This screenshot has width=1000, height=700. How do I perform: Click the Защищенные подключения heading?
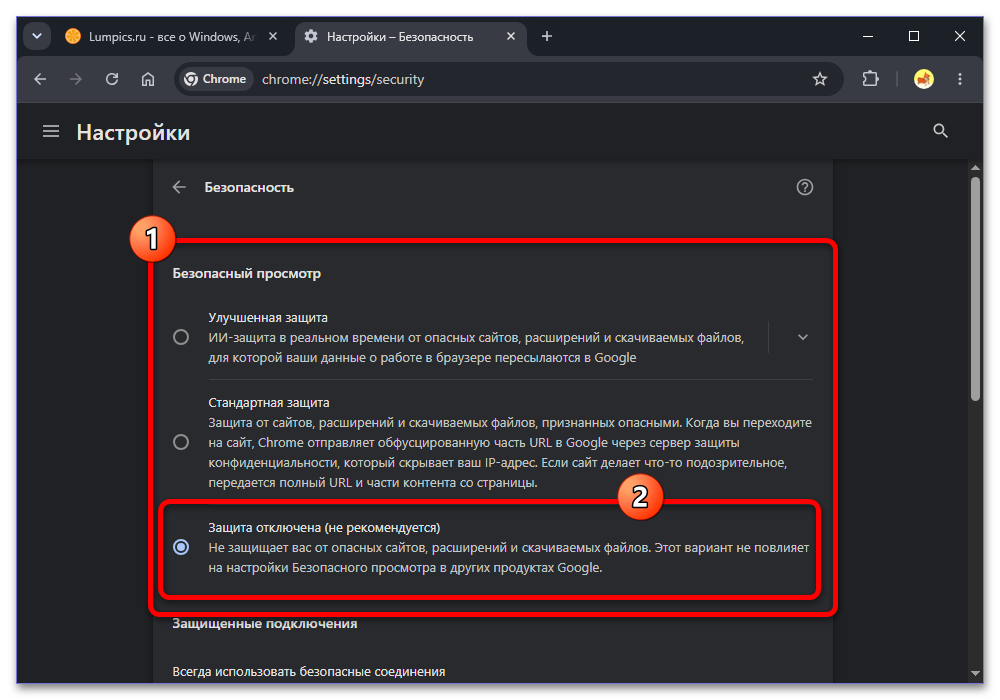point(265,624)
